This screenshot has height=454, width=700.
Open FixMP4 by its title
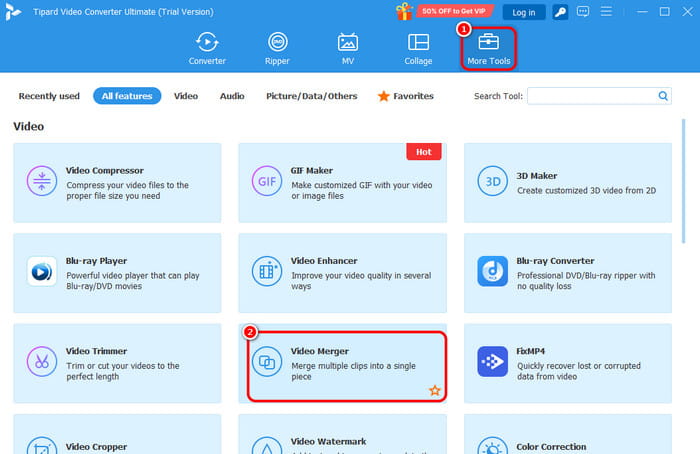[x=531, y=351]
